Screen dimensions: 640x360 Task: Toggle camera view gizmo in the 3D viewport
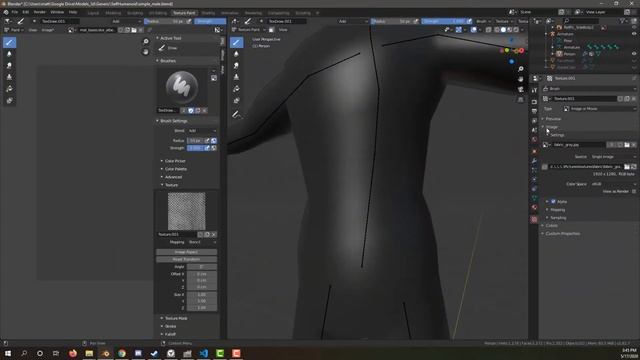pos(521,89)
